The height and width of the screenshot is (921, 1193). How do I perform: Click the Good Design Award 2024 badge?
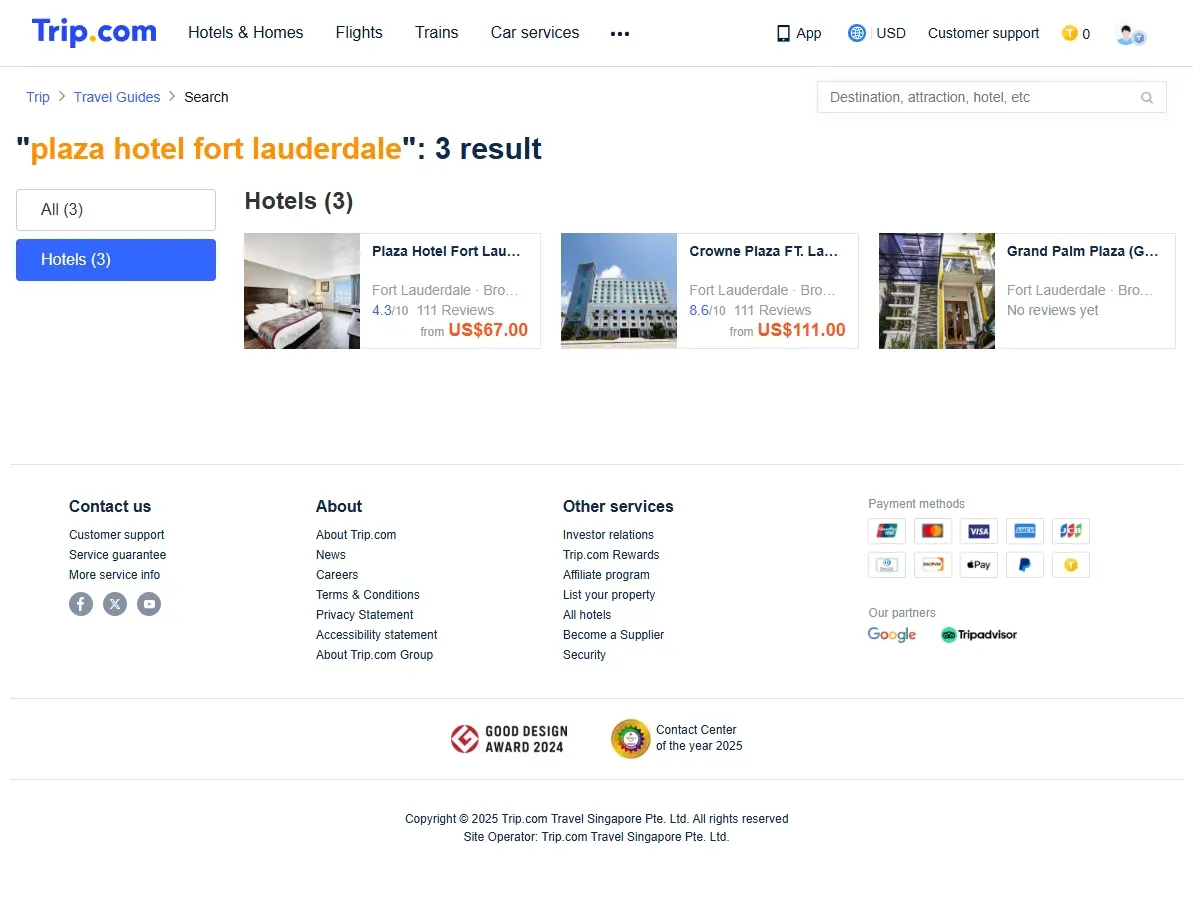[x=509, y=738]
